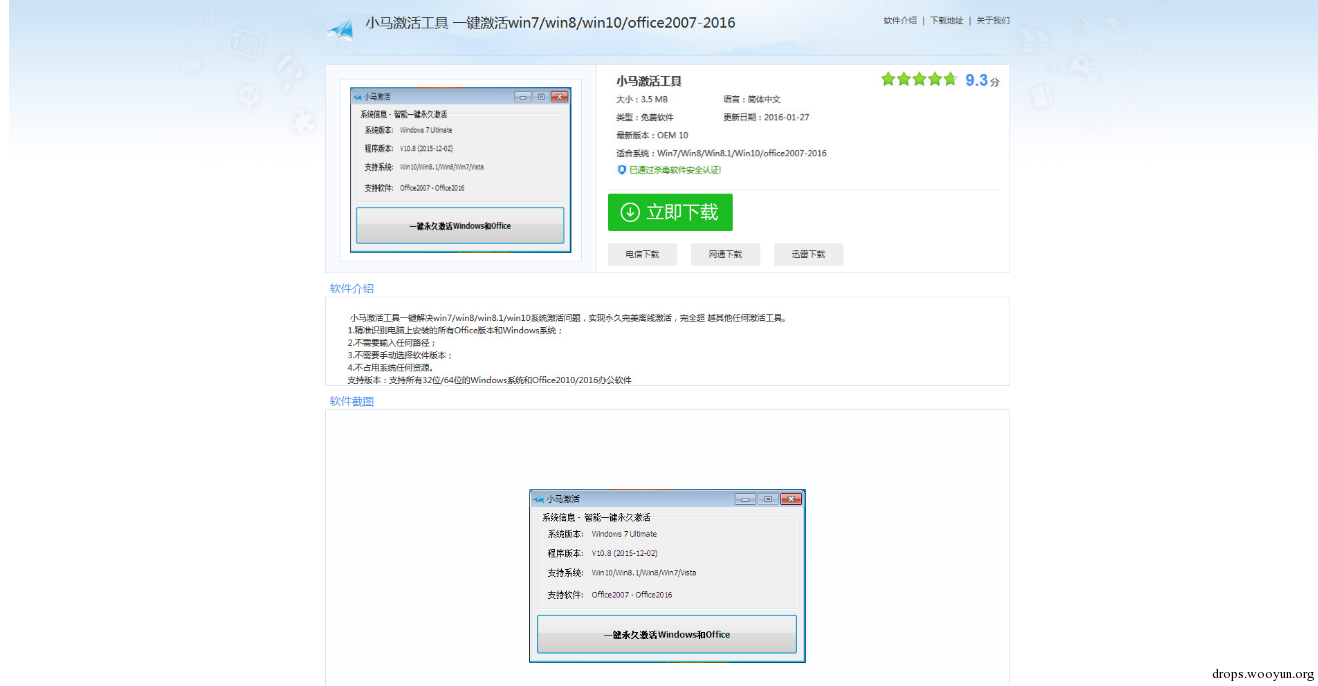The height and width of the screenshot is (686, 1318).
Task: Select the 电信下载 download option
Action: [642, 254]
